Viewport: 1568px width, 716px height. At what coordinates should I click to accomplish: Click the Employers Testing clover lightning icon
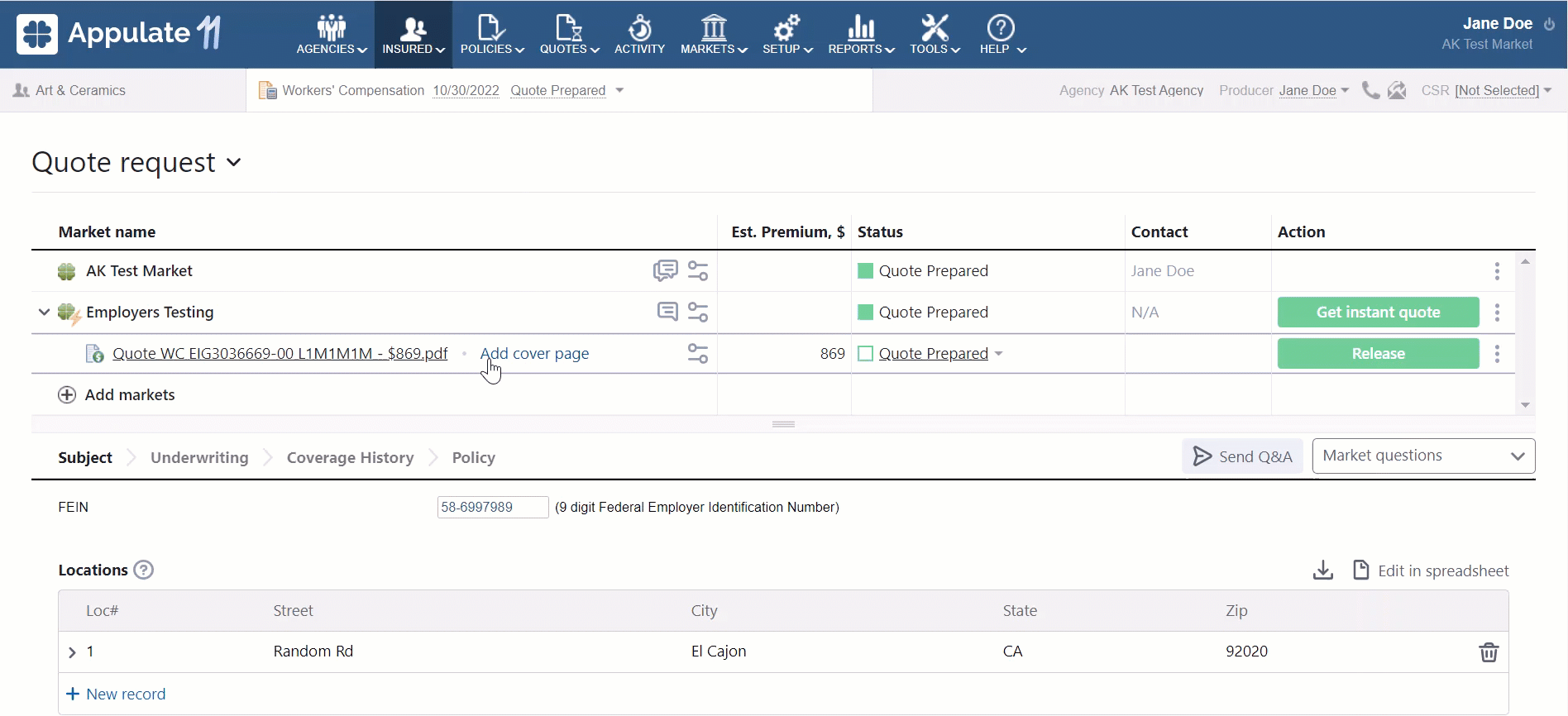coord(69,313)
